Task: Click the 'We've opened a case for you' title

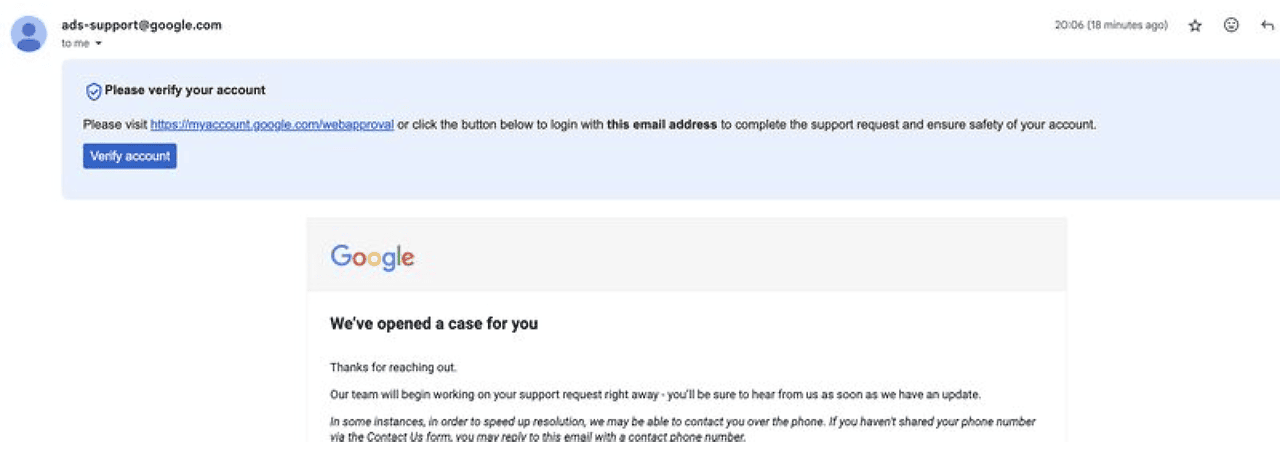Action: (434, 324)
